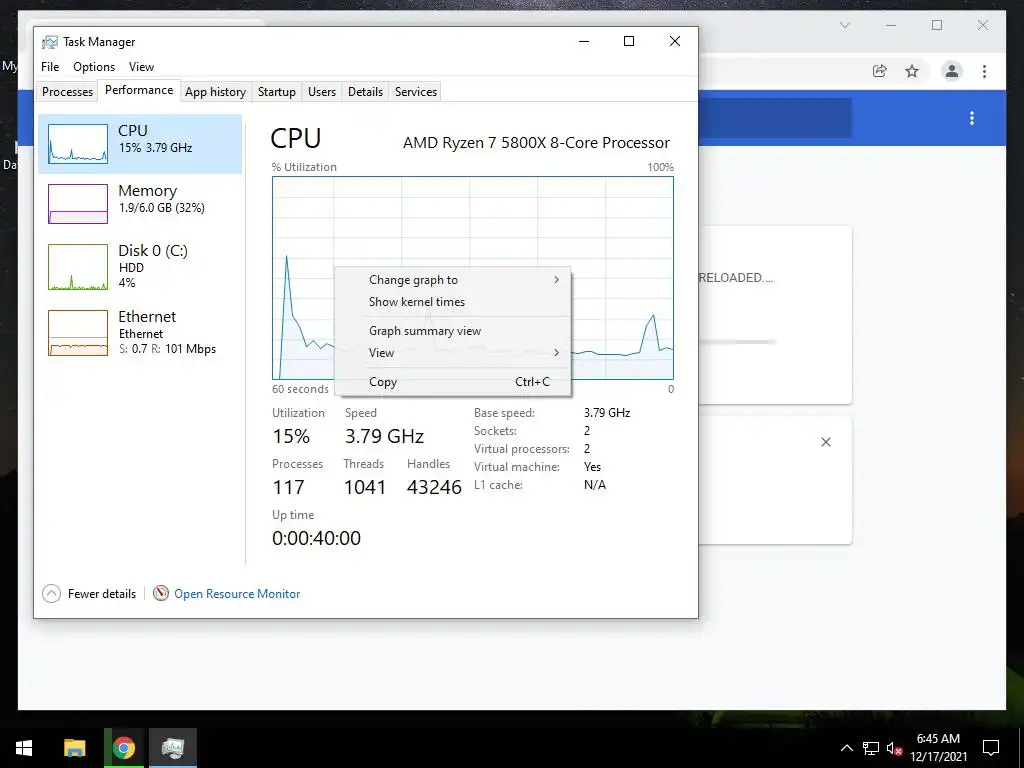Switch to the Details tab

(365, 91)
